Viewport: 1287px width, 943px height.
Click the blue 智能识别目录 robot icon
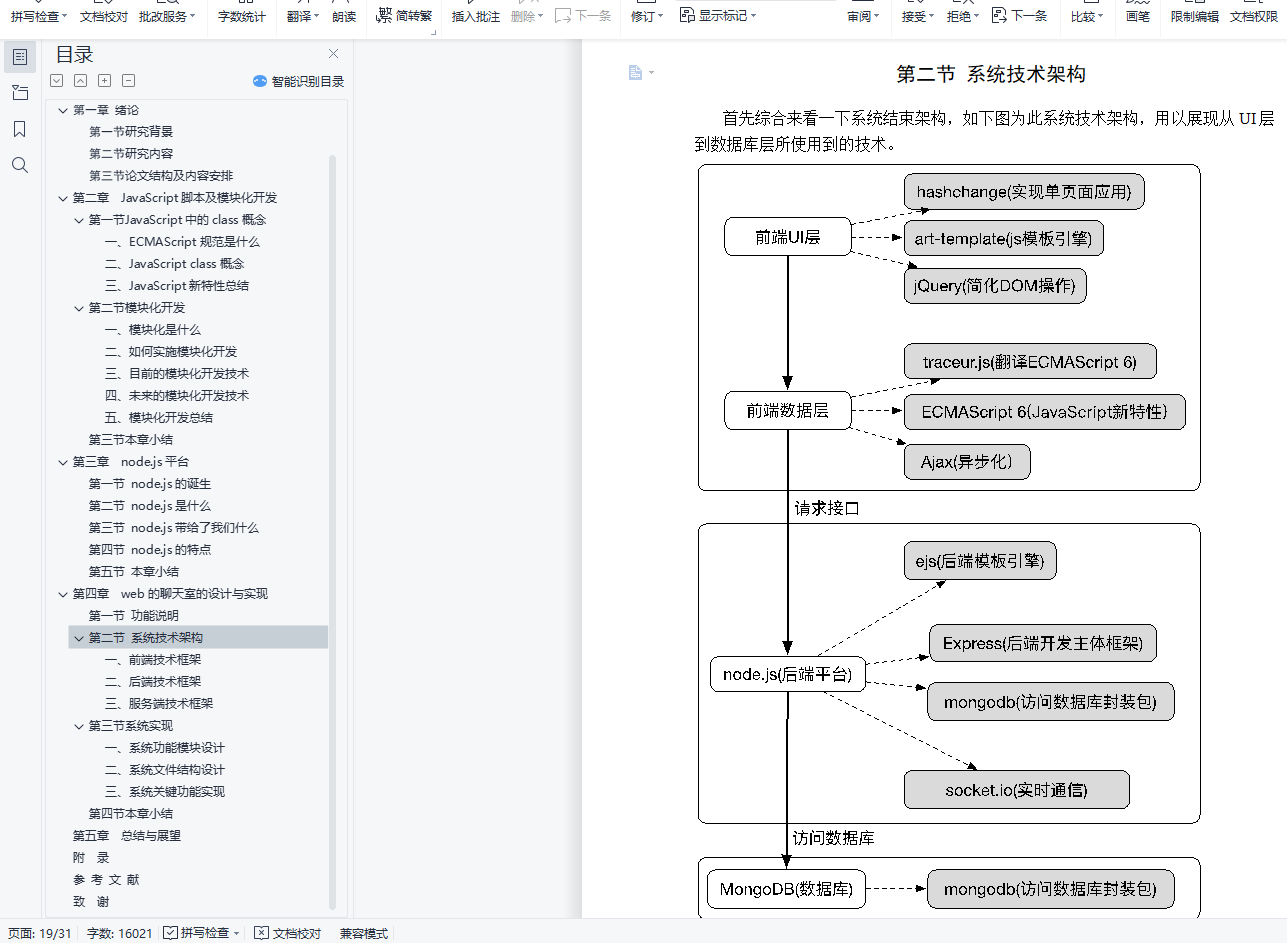click(260, 82)
